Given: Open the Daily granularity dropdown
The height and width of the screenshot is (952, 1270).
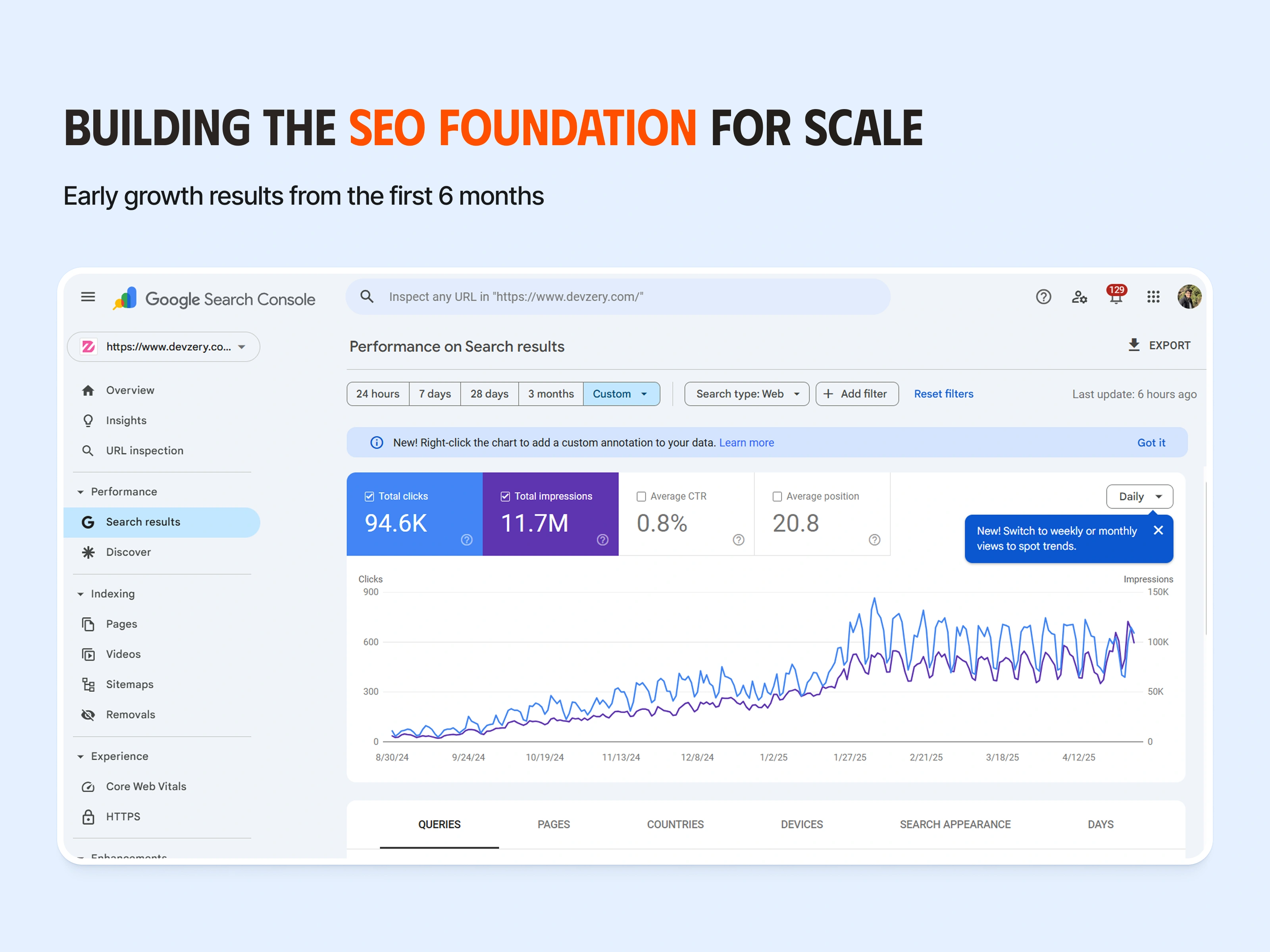Looking at the screenshot, I should (1139, 496).
